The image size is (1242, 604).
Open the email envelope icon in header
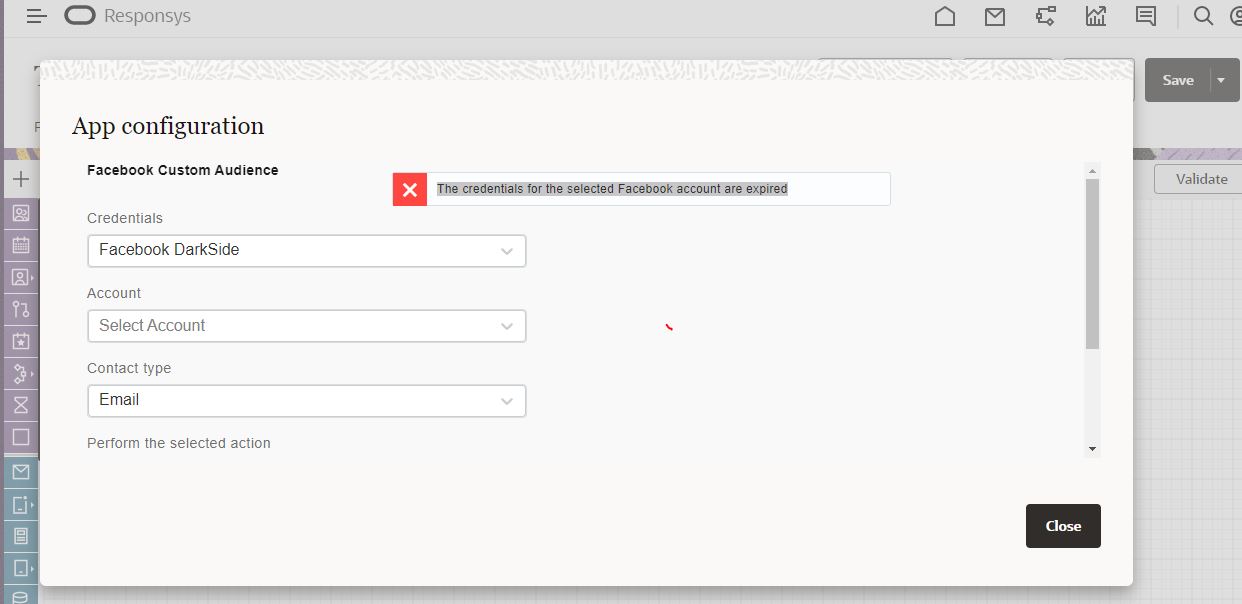pyautogui.click(x=994, y=16)
